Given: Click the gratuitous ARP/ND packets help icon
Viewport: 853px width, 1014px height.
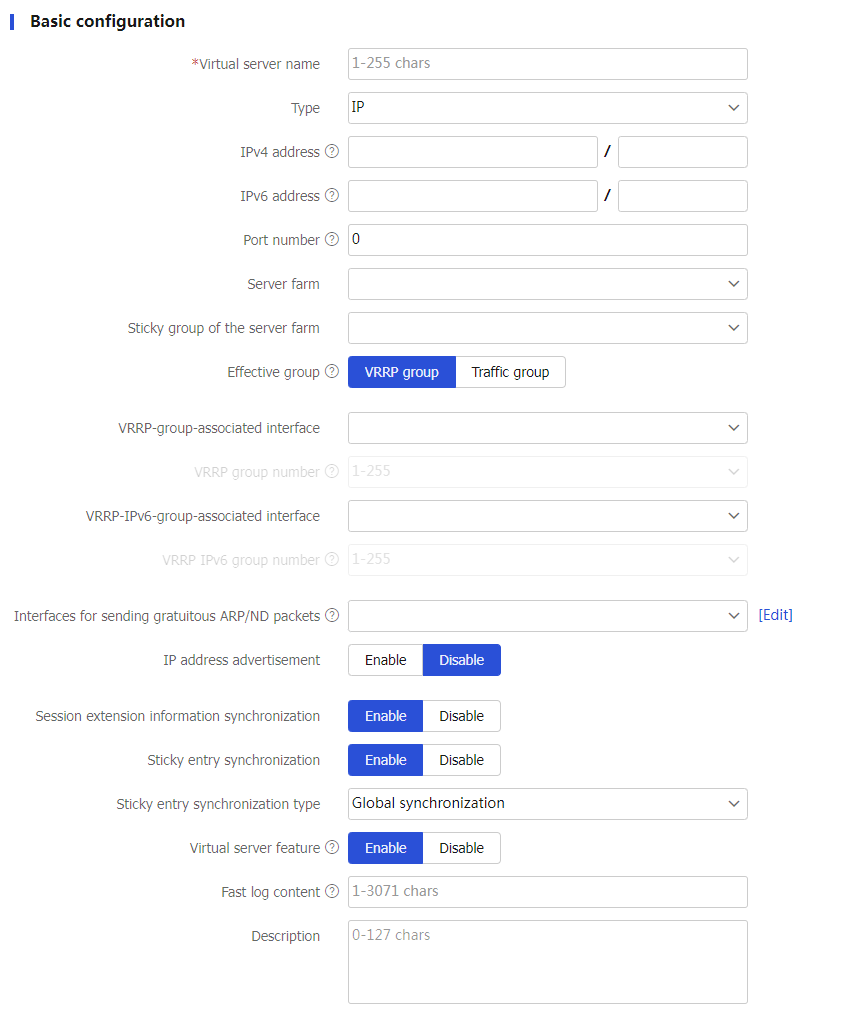Looking at the screenshot, I should click(x=332, y=616).
